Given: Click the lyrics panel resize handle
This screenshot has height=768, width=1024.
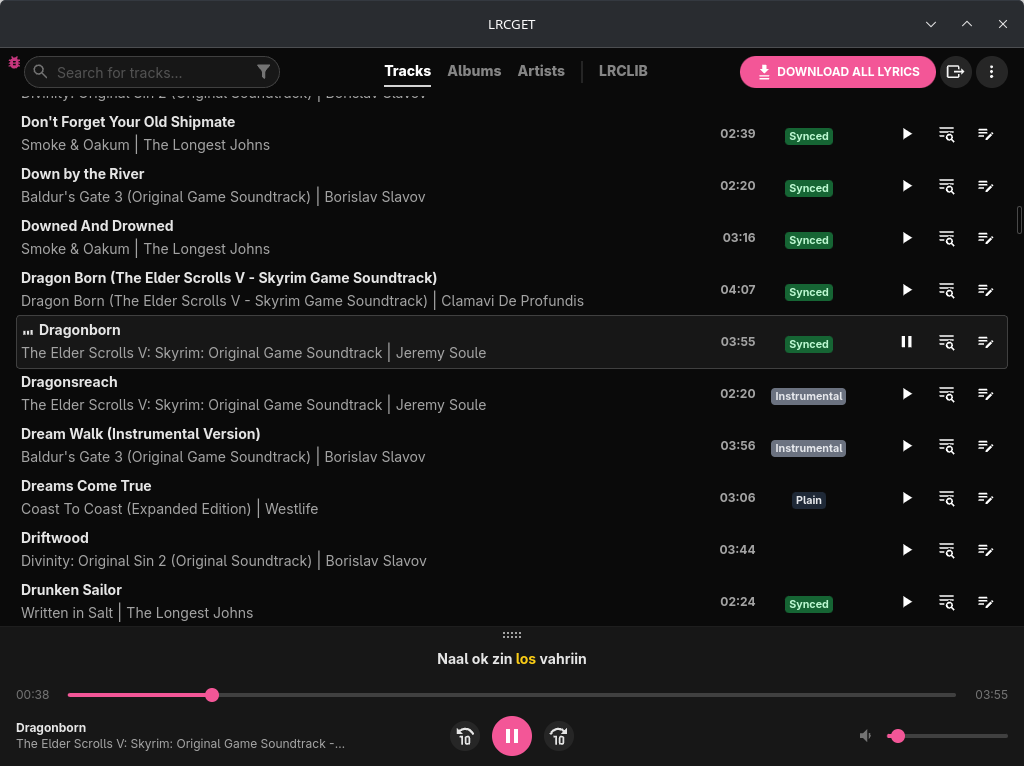Looking at the screenshot, I should tap(511, 635).
